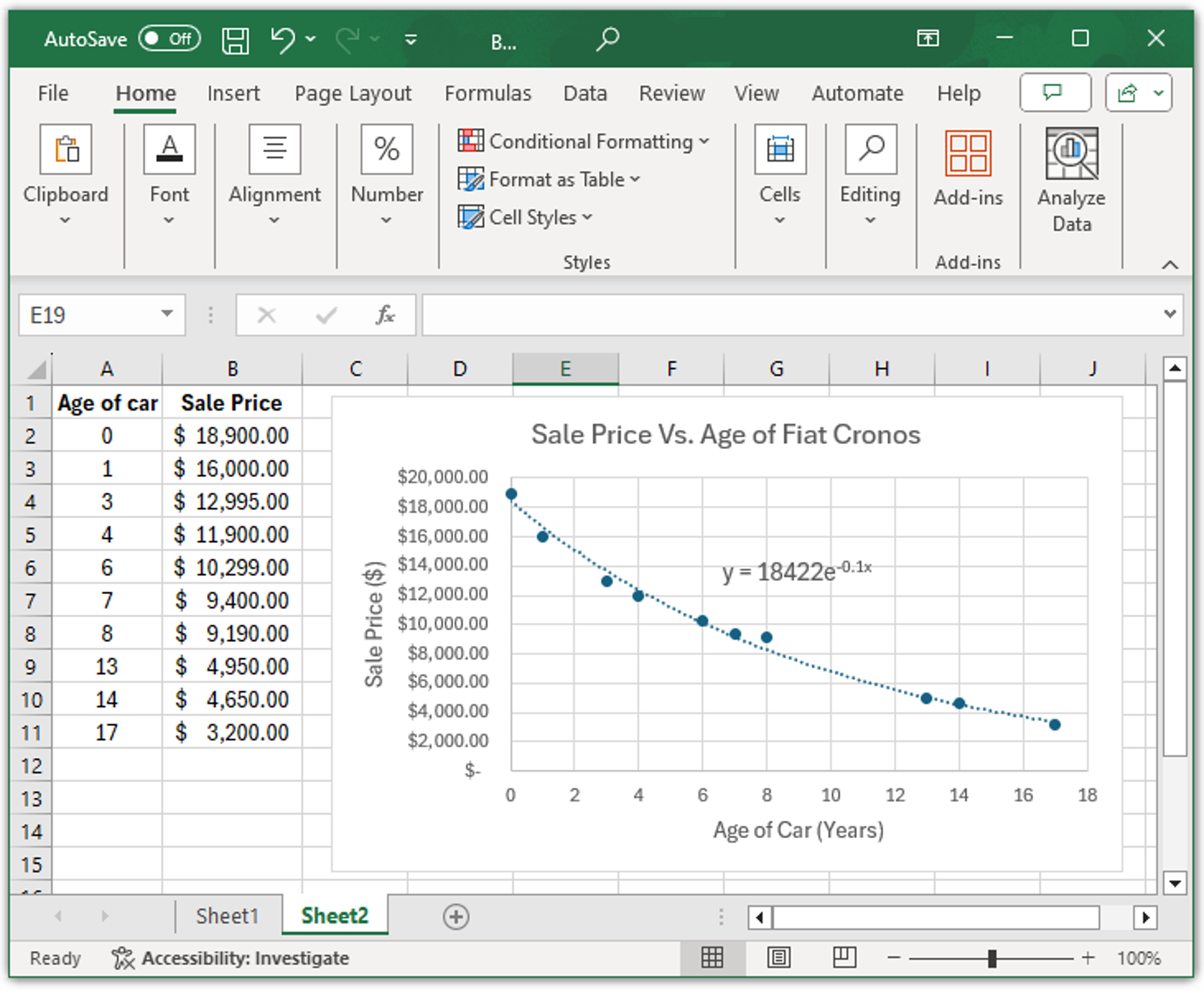
Task: Click the vertical scrollbar down arrow
Action: click(1174, 883)
